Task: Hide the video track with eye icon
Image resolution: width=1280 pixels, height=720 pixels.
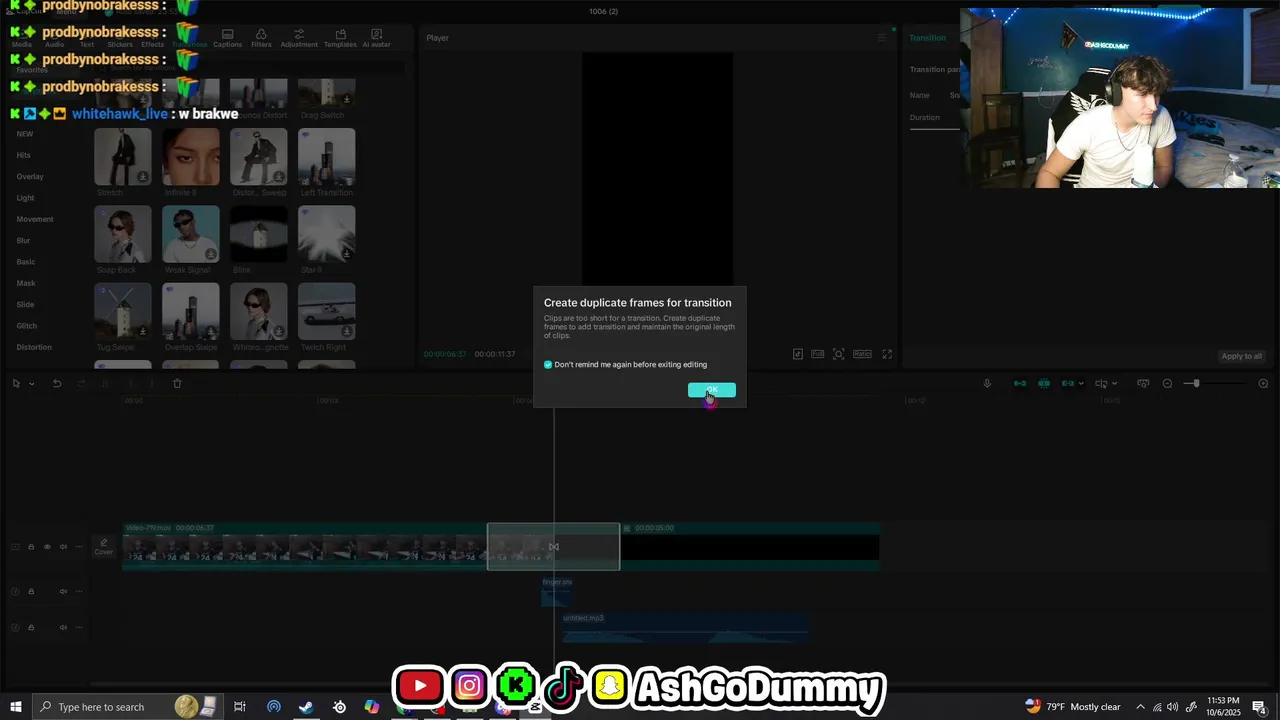Action: (x=47, y=547)
